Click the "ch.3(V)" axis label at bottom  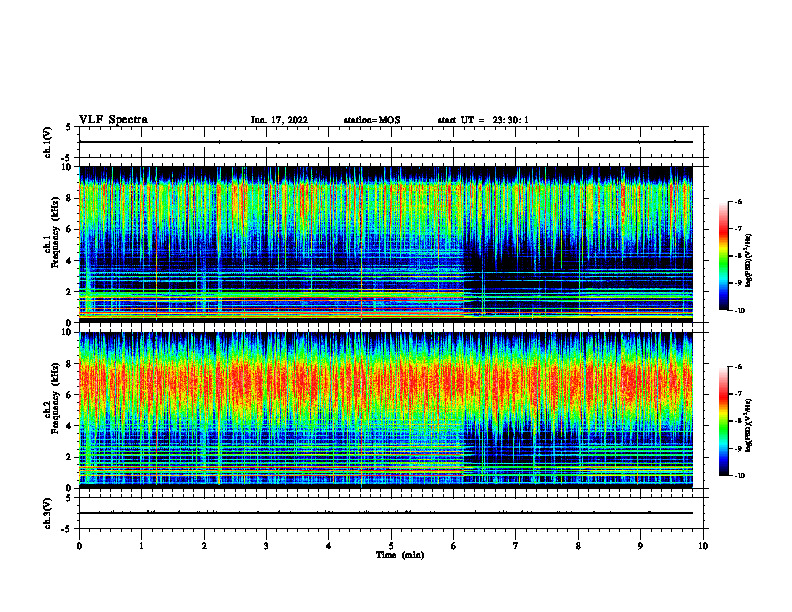click(48, 513)
